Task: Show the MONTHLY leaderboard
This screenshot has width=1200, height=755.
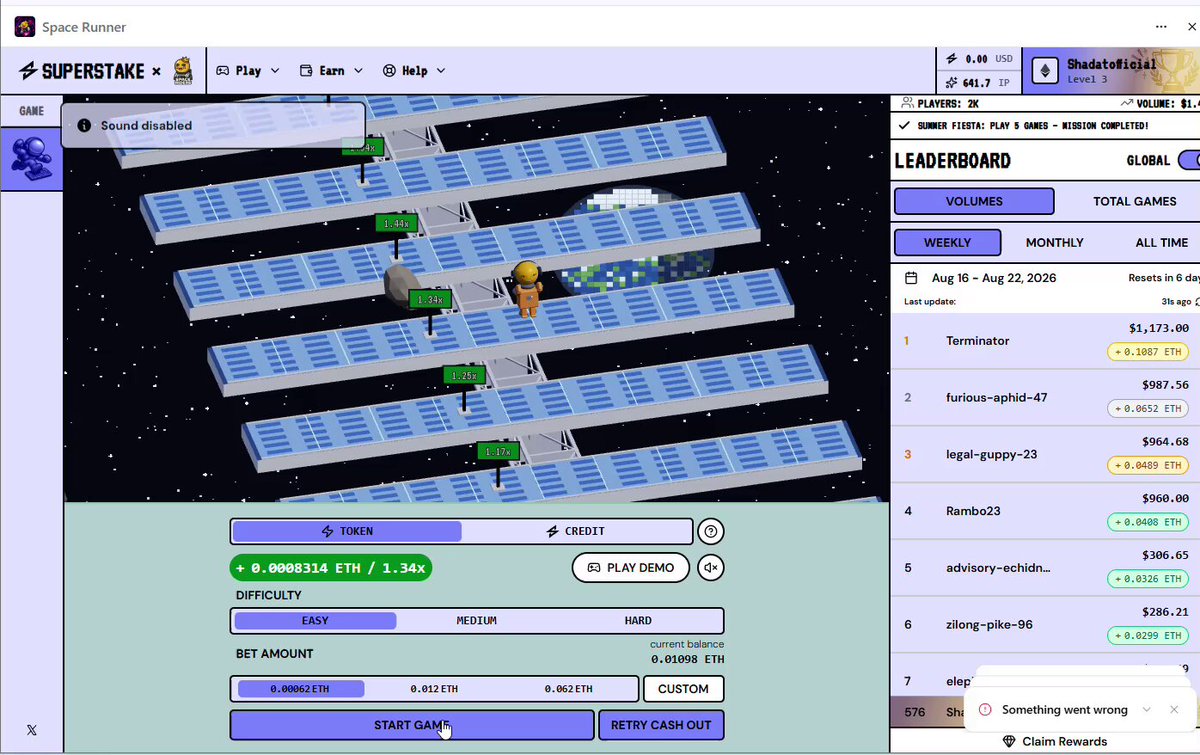Action: (x=1054, y=242)
